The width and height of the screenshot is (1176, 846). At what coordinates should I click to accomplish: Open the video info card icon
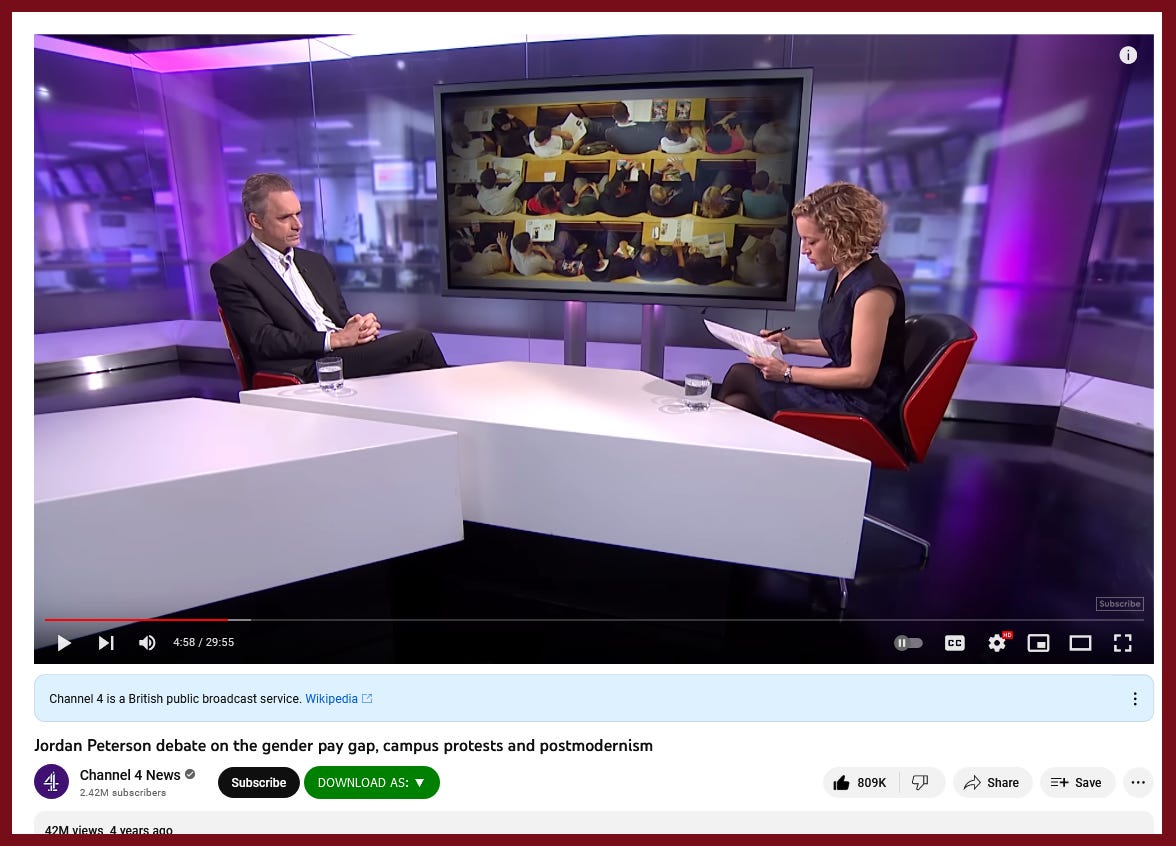click(1128, 55)
